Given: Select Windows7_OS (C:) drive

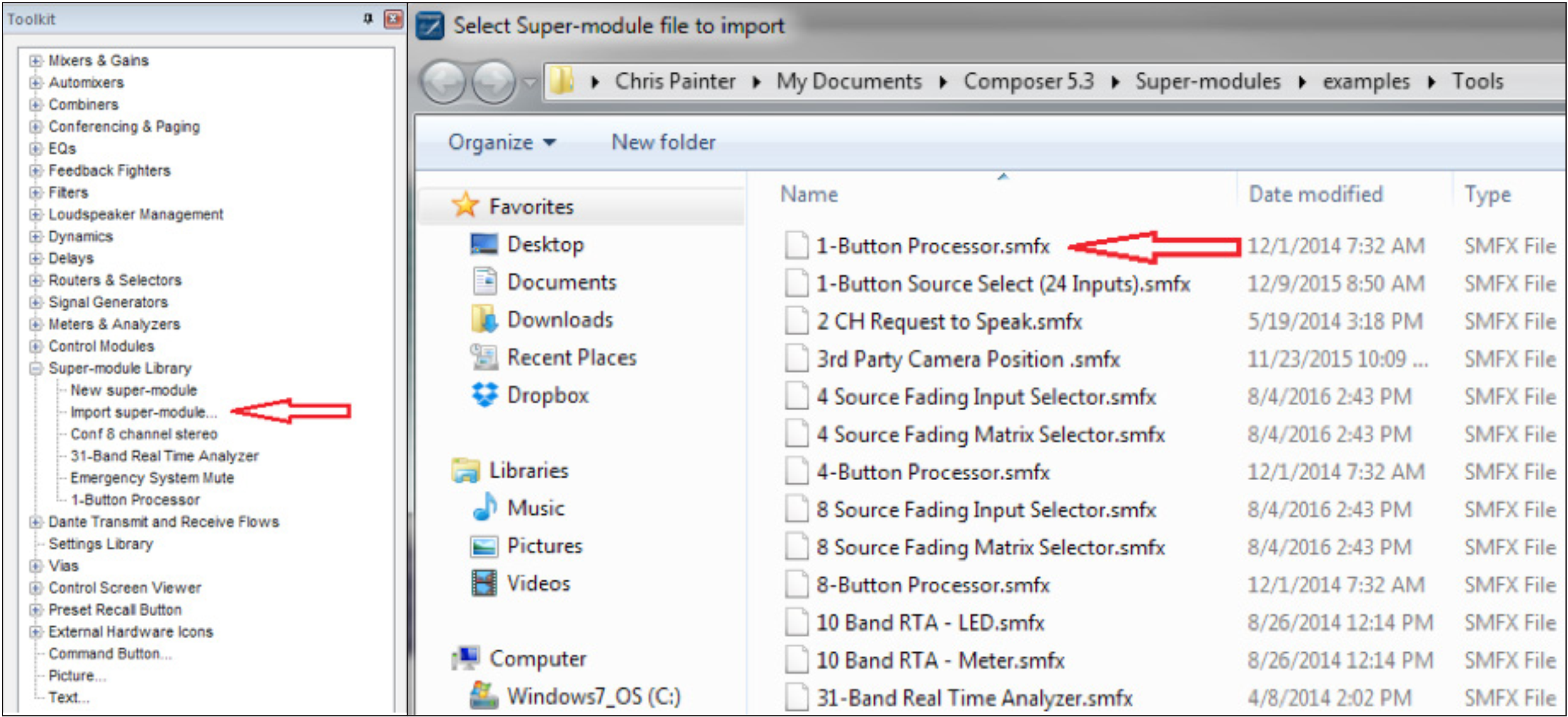Looking at the screenshot, I should [593, 697].
